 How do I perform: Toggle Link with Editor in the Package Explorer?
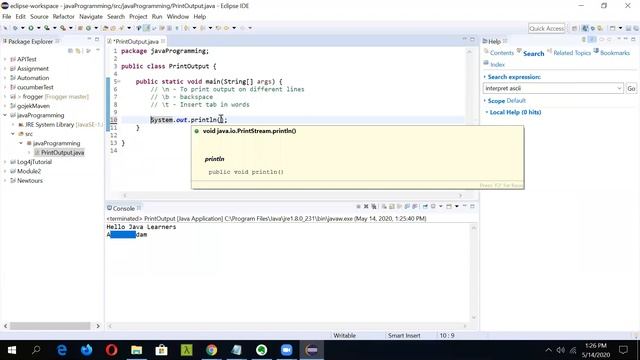78,51
